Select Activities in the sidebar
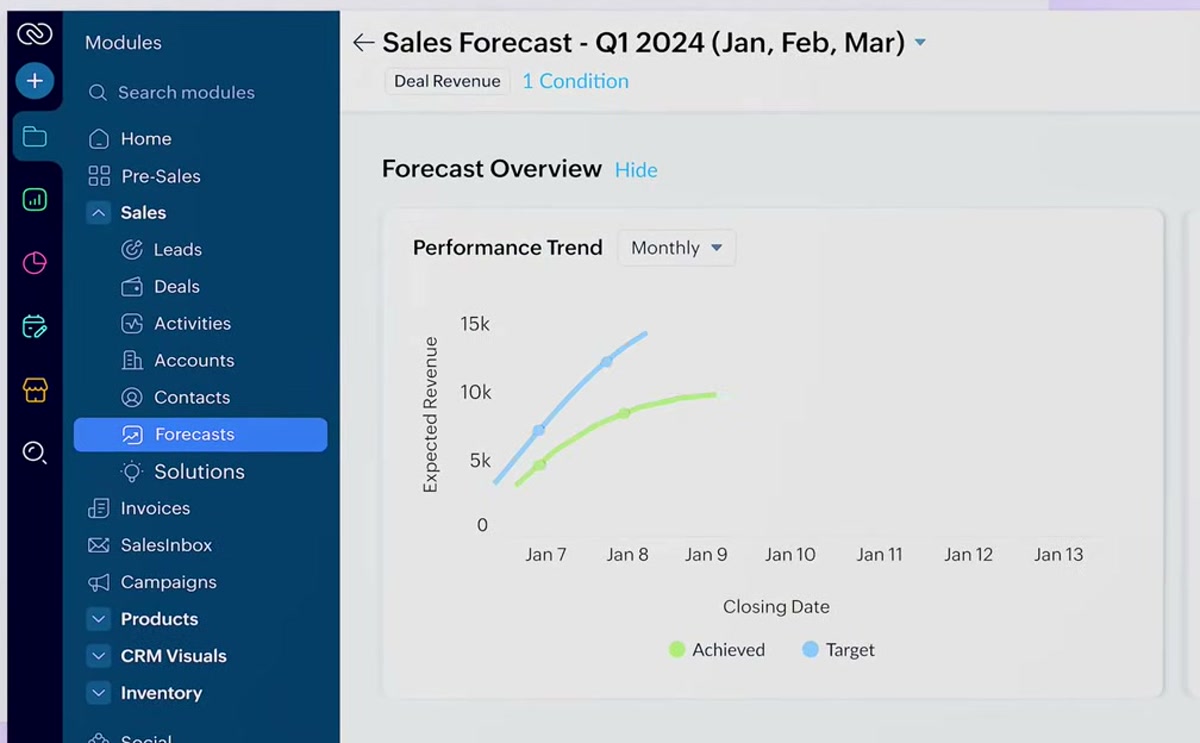The image size is (1200, 743). click(192, 324)
